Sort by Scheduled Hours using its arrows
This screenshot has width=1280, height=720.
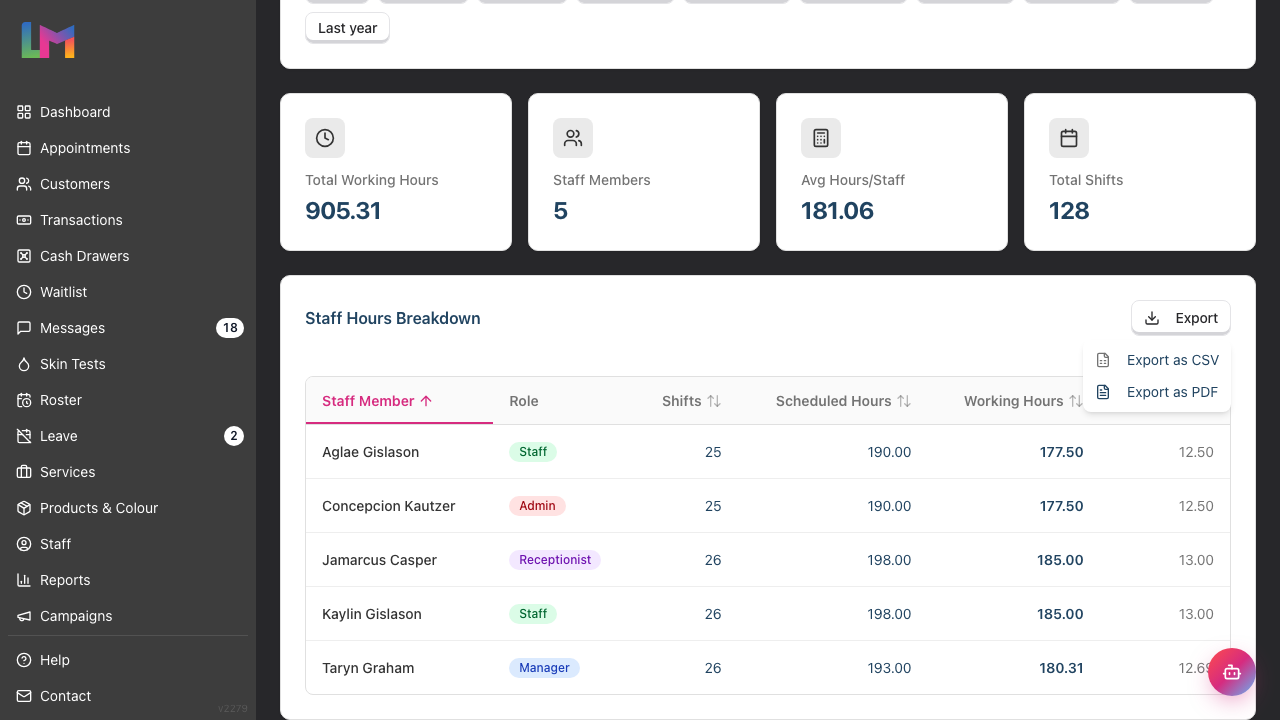pyautogui.click(x=904, y=401)
